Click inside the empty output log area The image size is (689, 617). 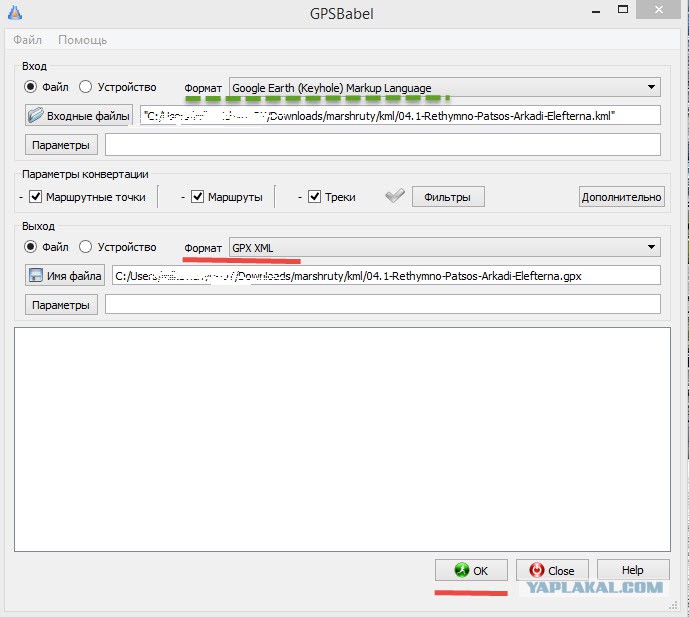[x=342, y=439]
